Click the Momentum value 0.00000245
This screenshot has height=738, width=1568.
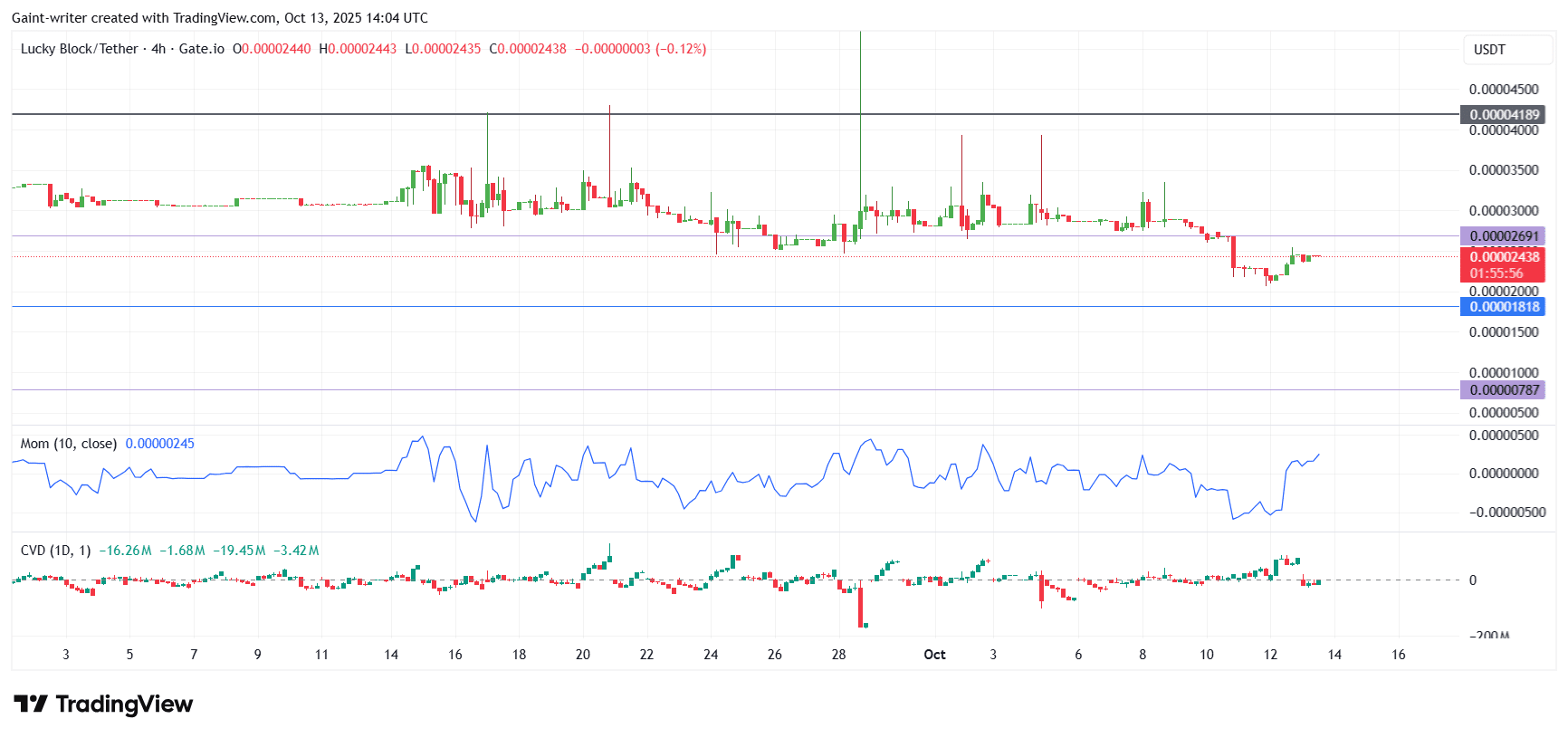pos(159,444)
